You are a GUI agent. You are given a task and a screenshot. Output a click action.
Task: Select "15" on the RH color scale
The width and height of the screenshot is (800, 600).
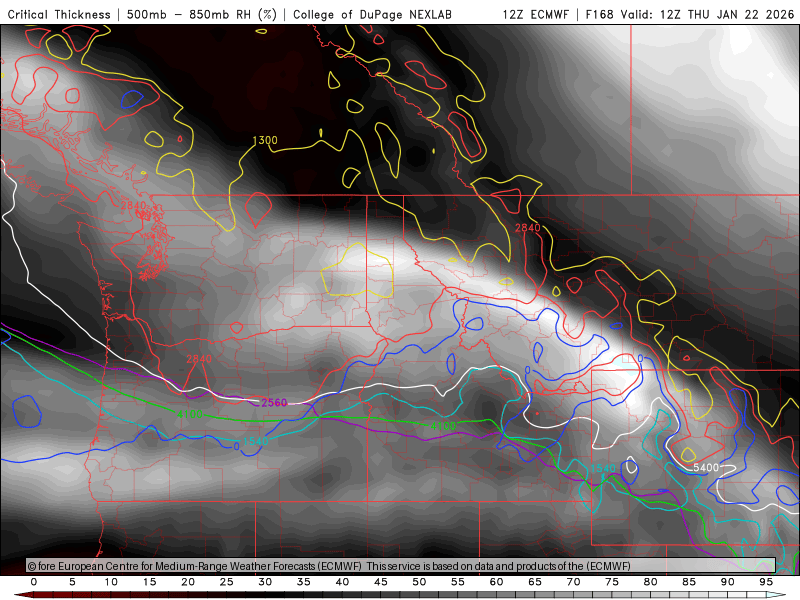pos(149,582)
